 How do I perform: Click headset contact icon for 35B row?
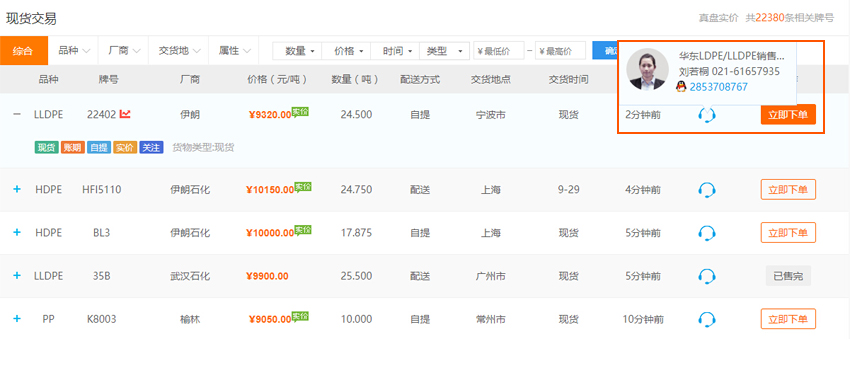pos(706,276)
